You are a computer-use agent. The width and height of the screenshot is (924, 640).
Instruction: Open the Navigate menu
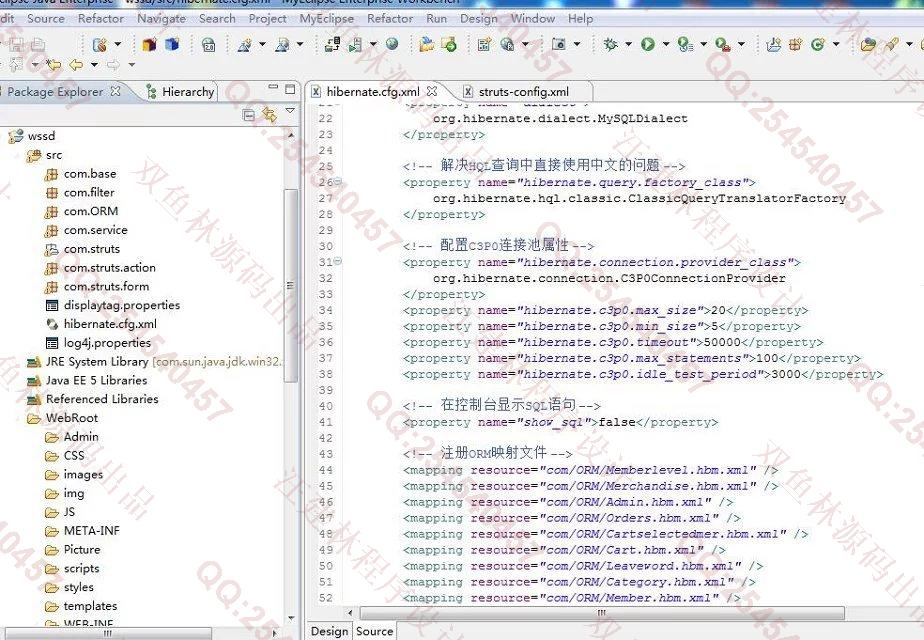point(161,18)
